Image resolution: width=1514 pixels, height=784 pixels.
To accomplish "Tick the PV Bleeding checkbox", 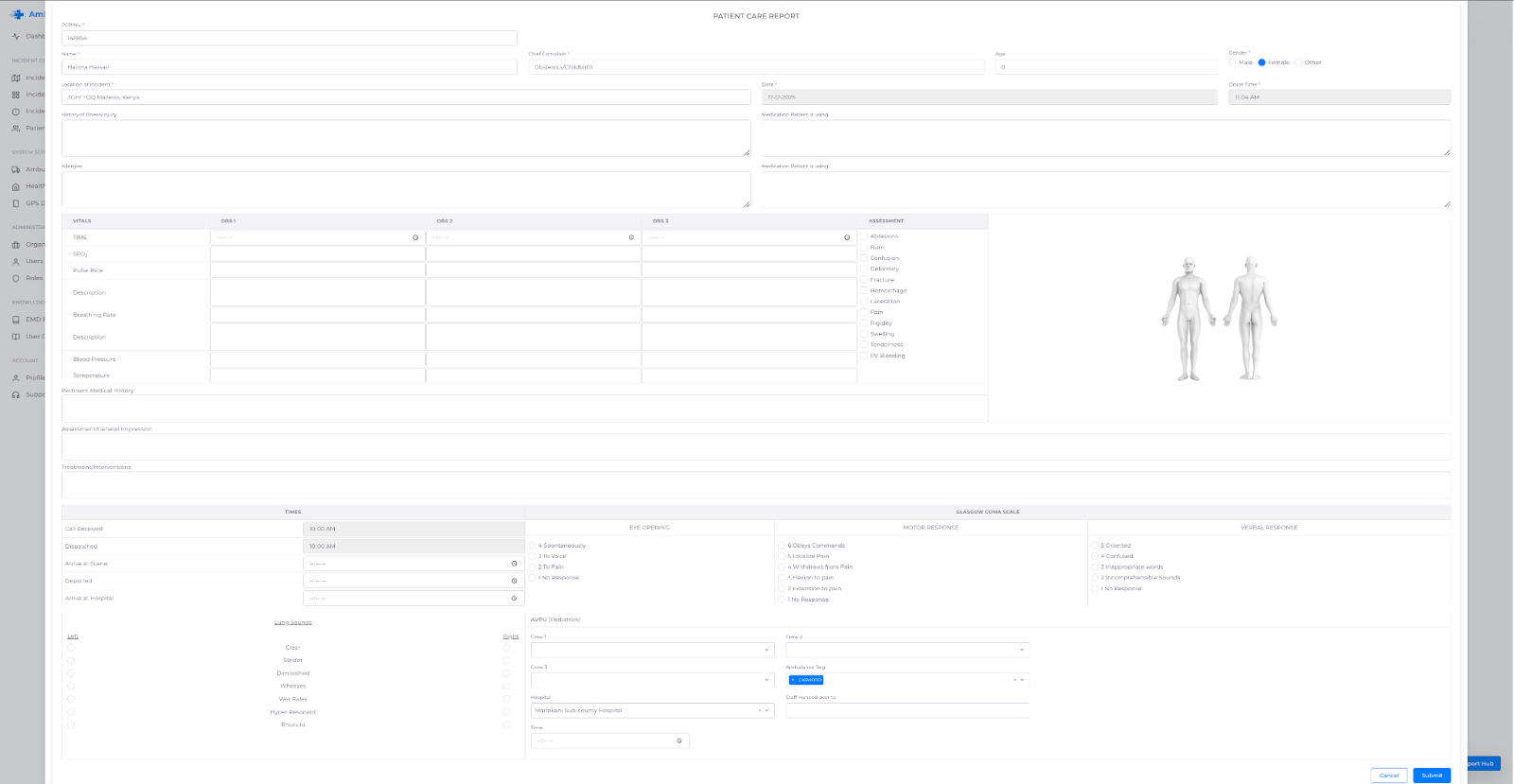I will click(x=864, y=356).
